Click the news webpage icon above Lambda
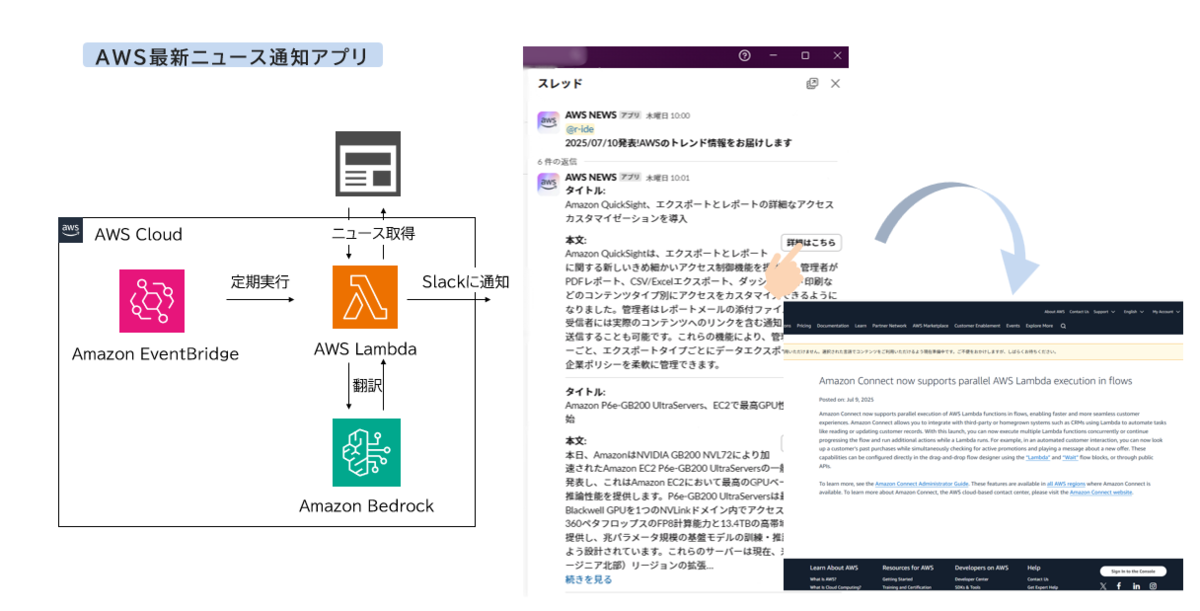Viewport: 1200px width, 611px height. [367, 165]
